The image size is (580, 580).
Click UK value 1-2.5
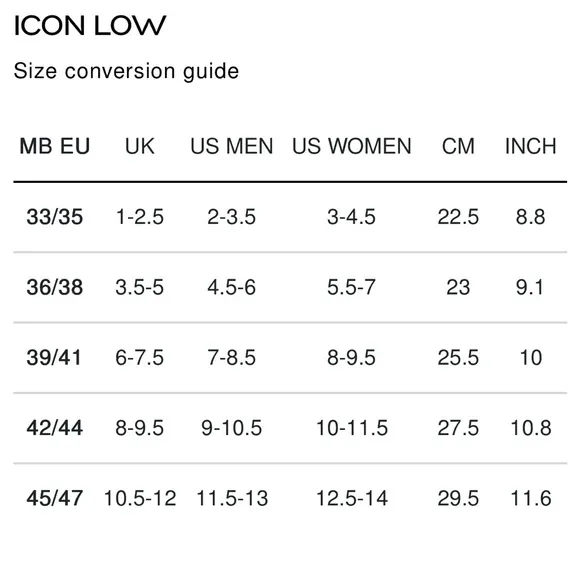pyautogui.click(x=139, y=217)
